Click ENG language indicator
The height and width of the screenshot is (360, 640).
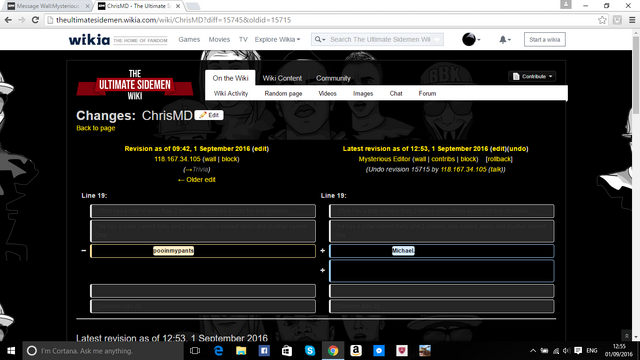592,351
